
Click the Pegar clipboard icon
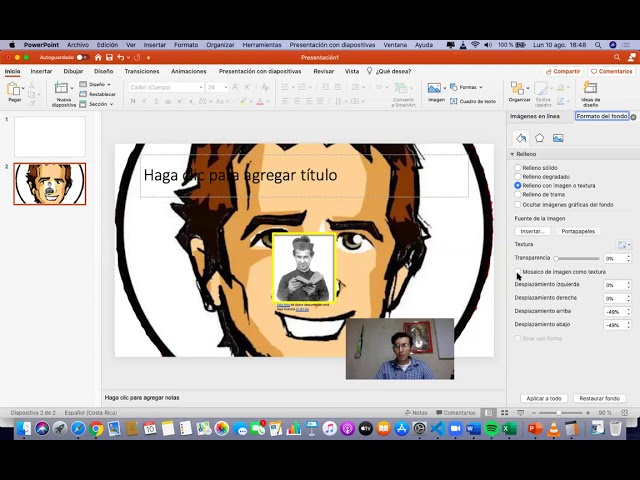[x=14, y=89]
